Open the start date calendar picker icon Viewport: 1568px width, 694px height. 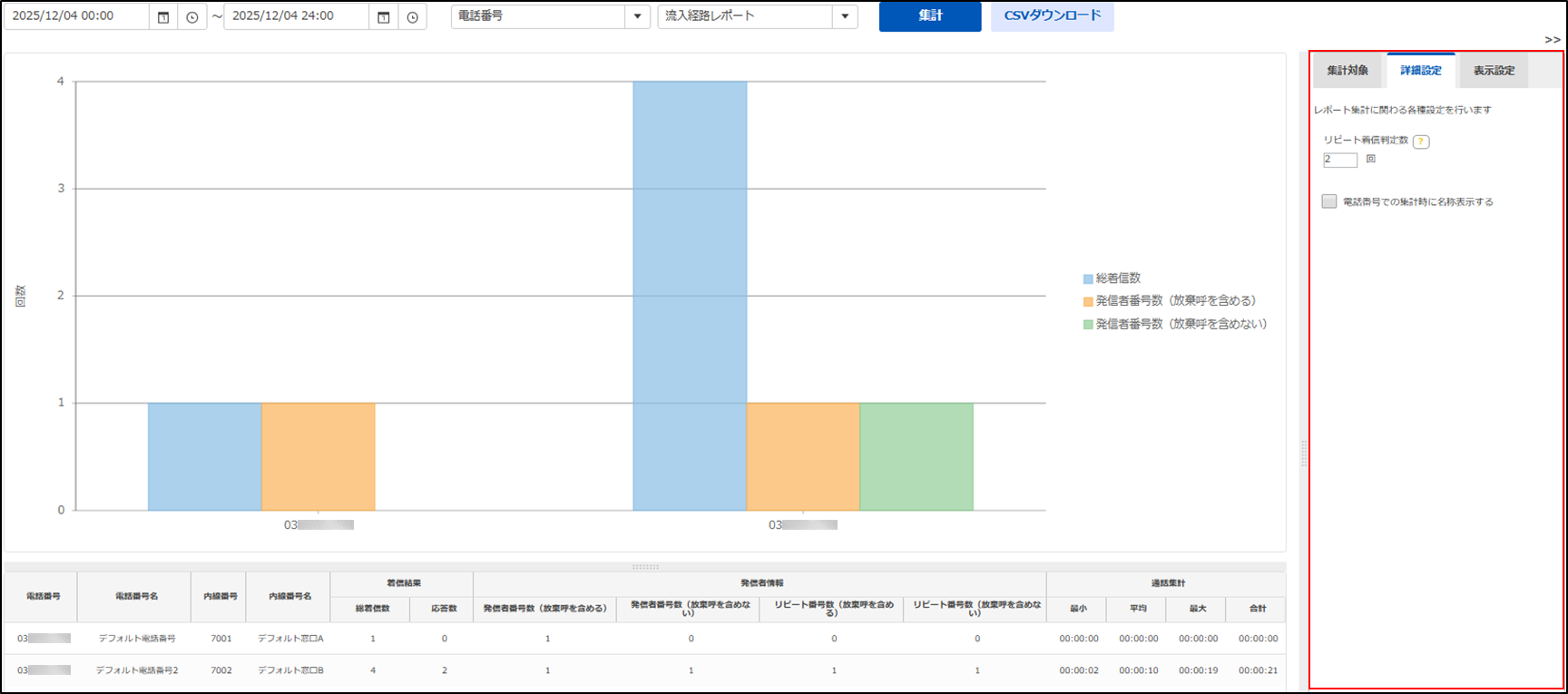(163, 17)
